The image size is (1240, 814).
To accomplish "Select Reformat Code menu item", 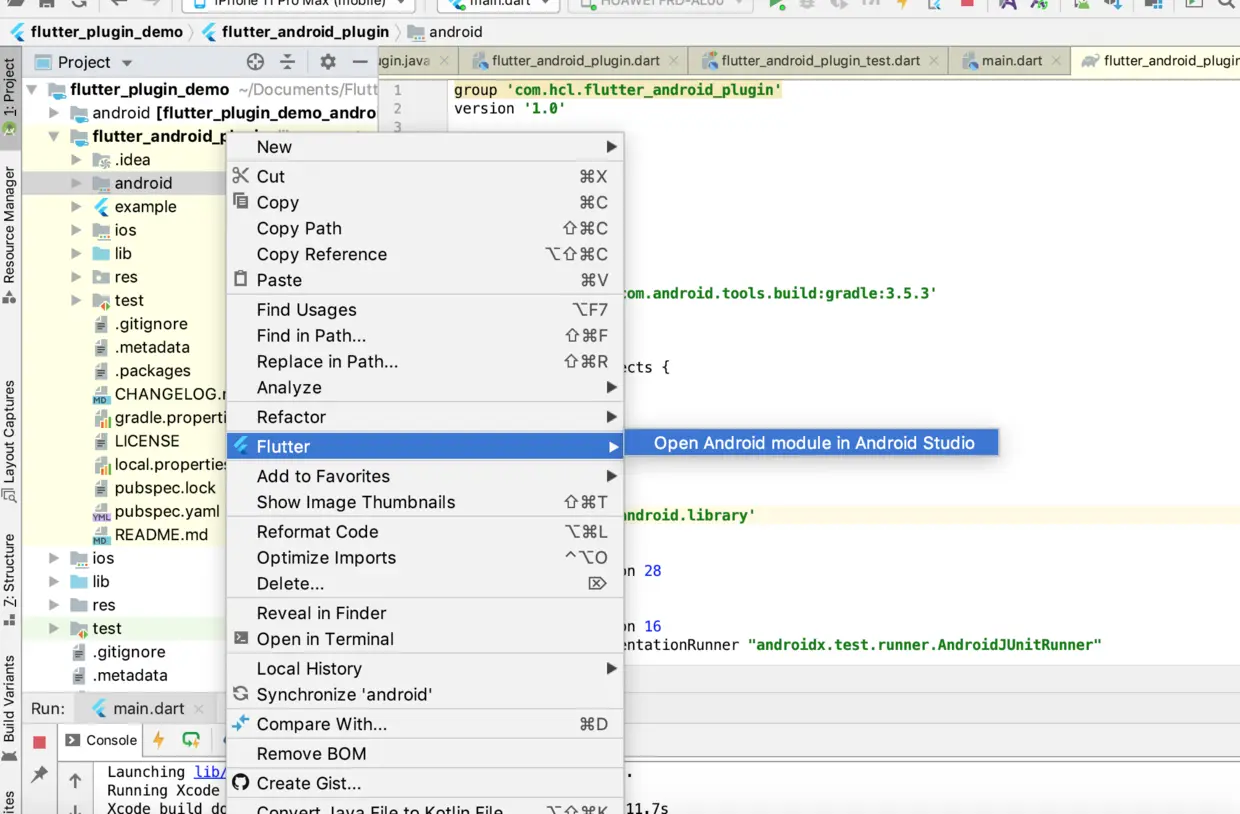I will click(425, 531).
